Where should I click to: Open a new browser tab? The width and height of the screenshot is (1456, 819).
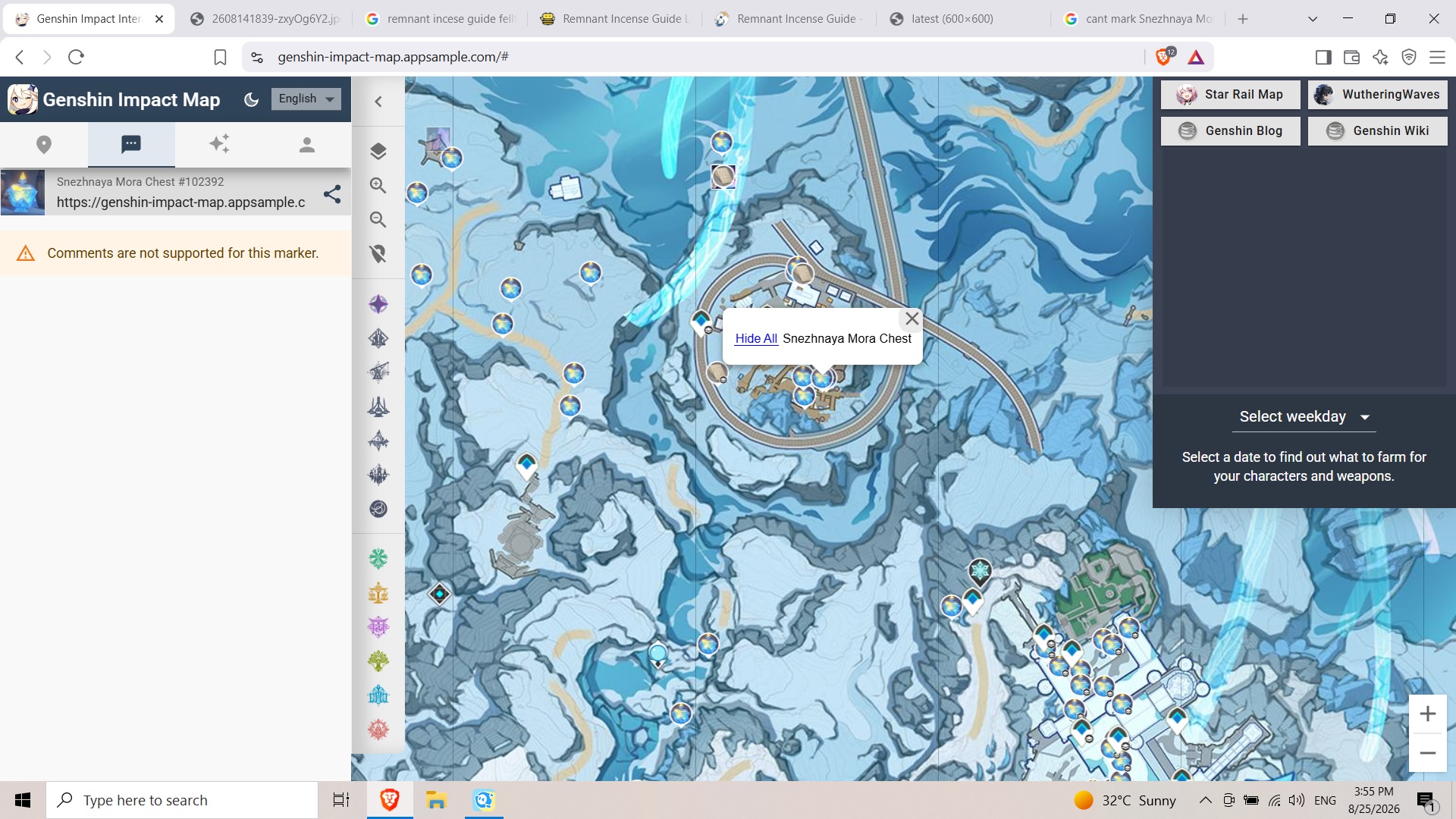(1243, 19)
